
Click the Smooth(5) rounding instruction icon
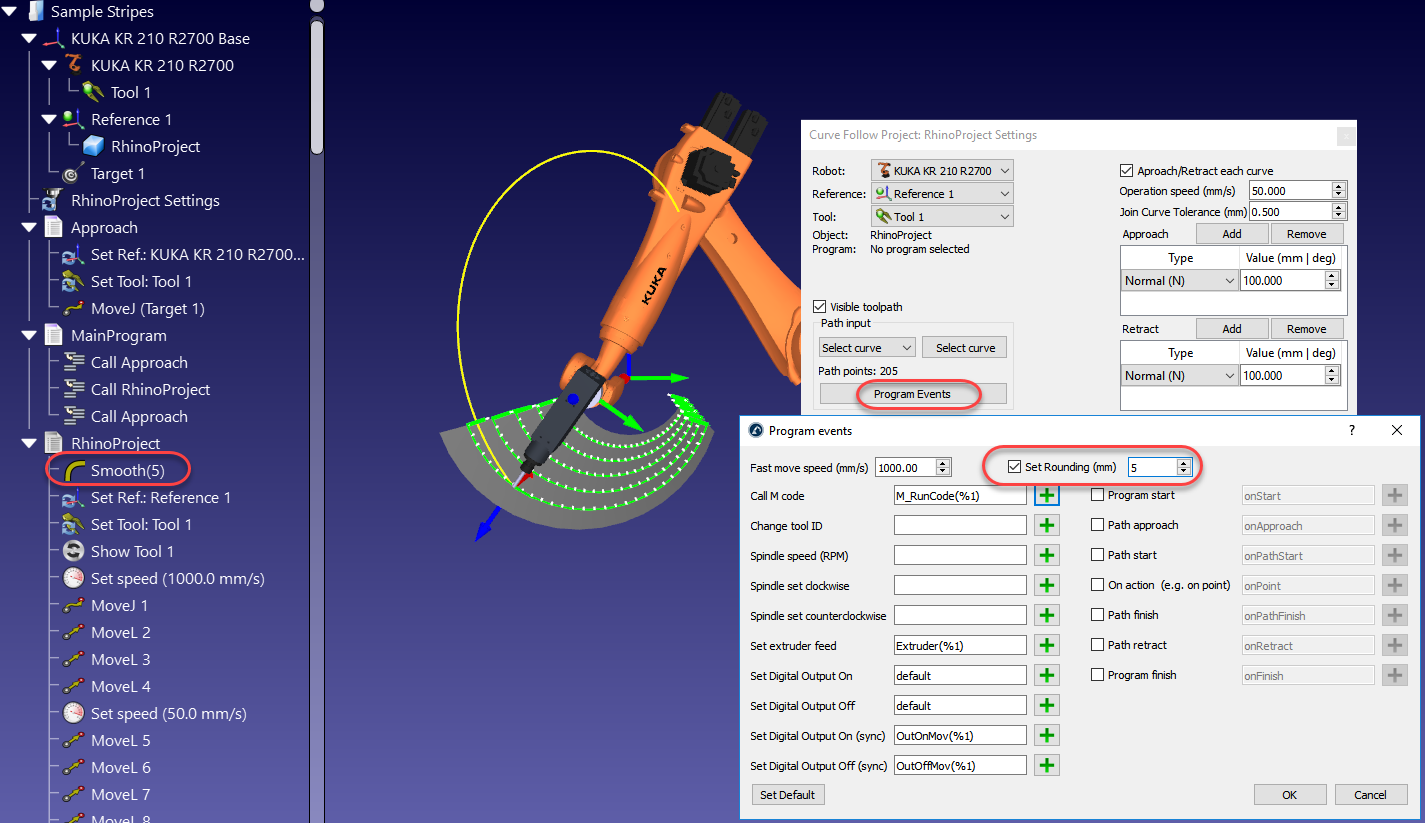pyautogui.click(x=73, y=470)
